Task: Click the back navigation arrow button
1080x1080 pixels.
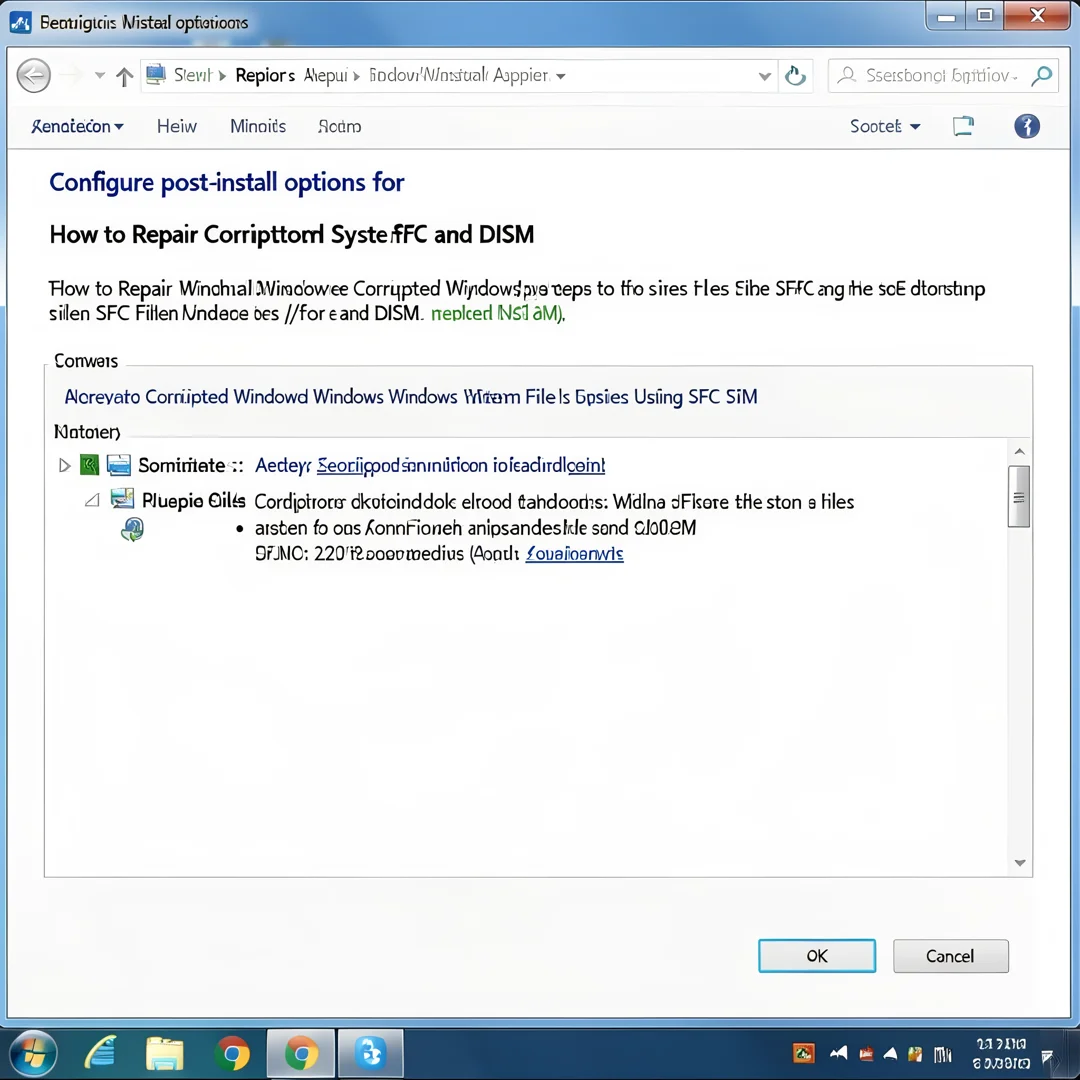Action: (x=33, y=75)
